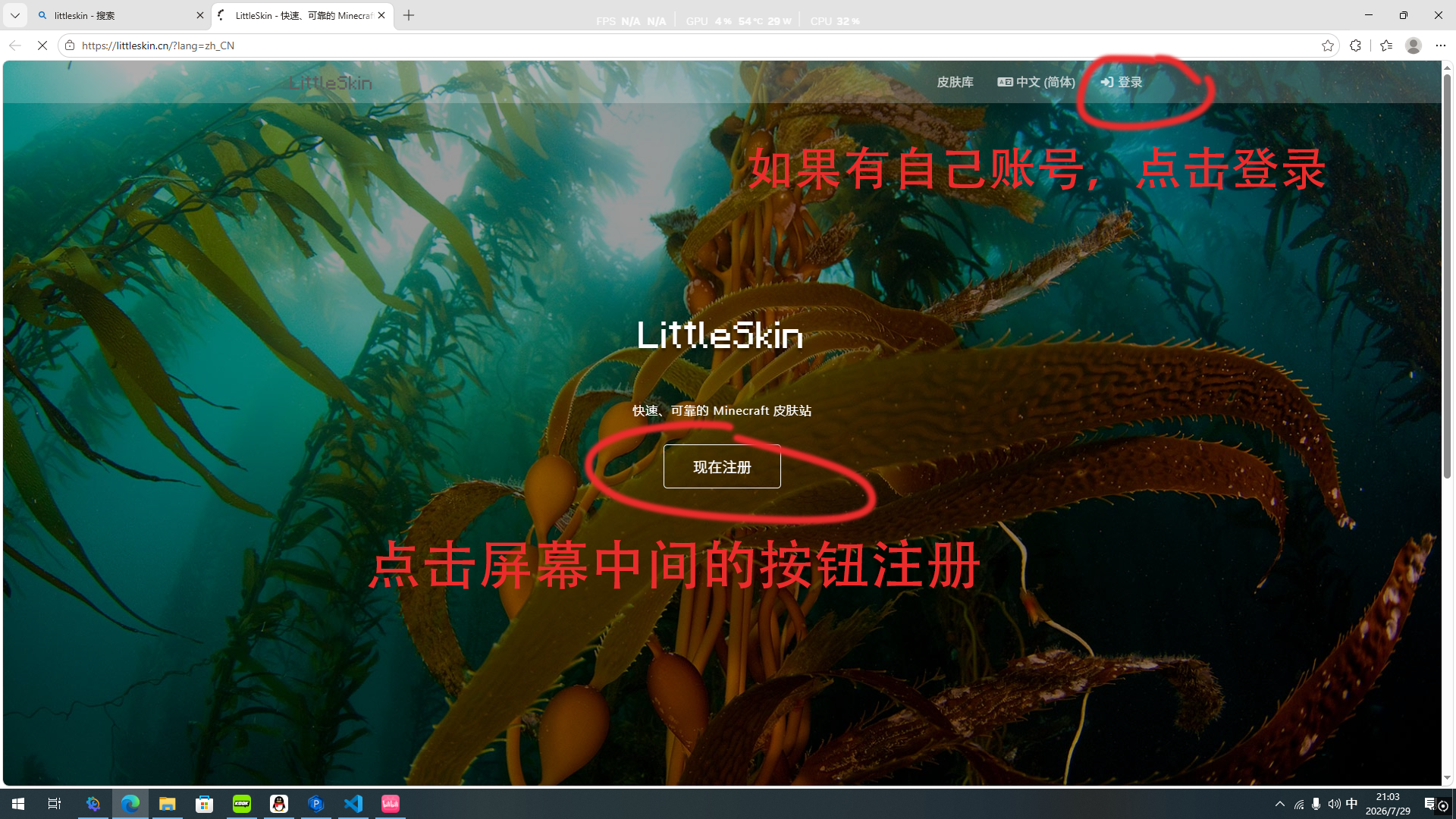Switch to Microsoft Edge in the taskbar
This screenshot has height=819, width=1456.
click(x=130, y=804)
